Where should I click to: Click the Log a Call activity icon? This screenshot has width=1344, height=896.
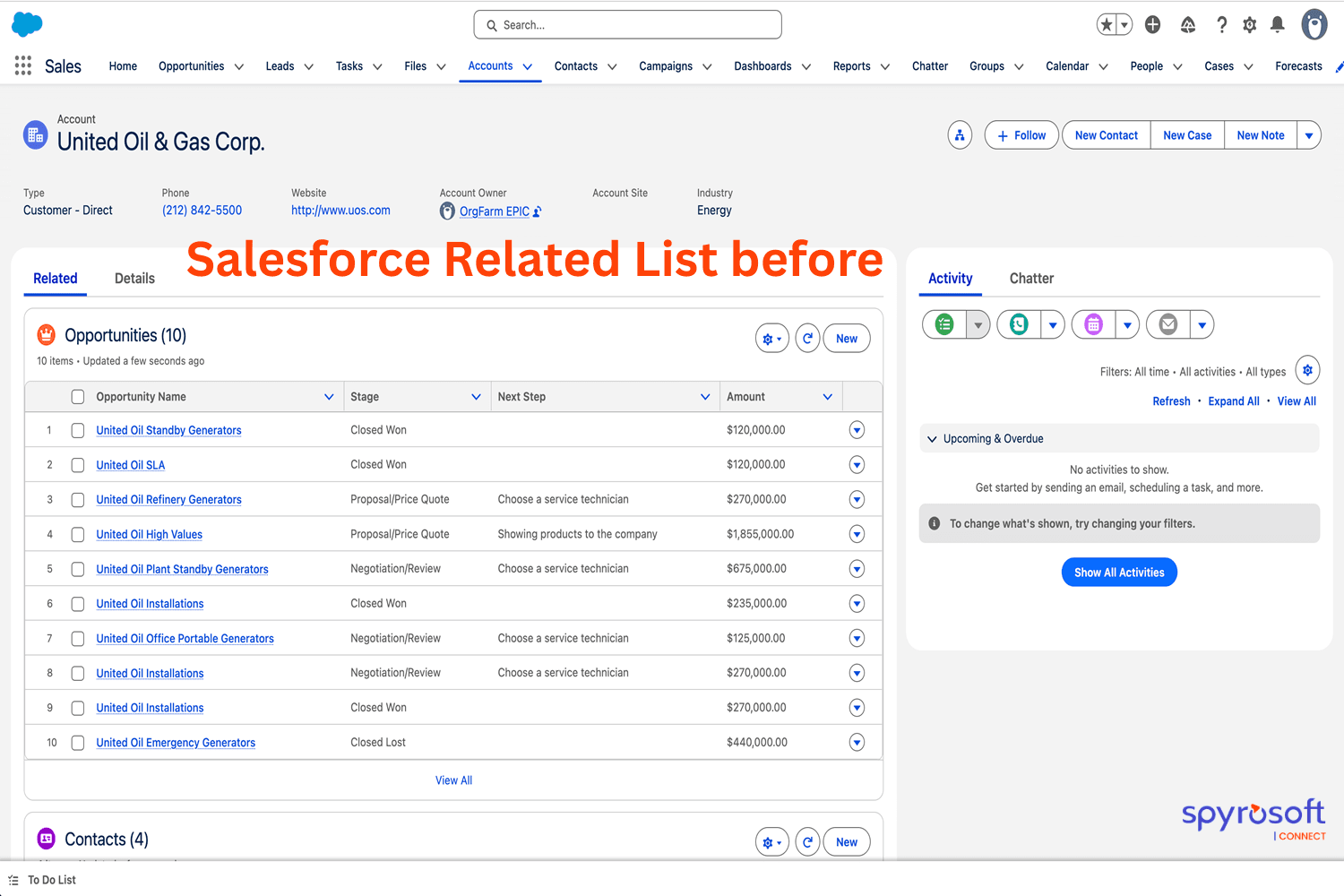(x=1019, y=324)
